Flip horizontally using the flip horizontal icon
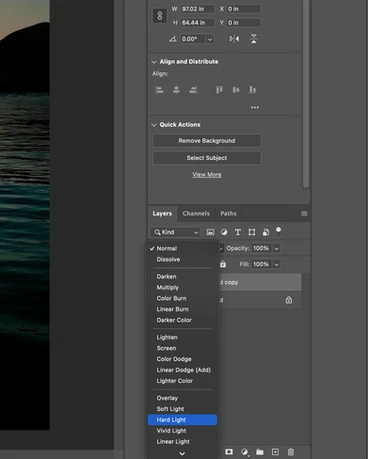The image size is (368, 459). coord(234,39)
